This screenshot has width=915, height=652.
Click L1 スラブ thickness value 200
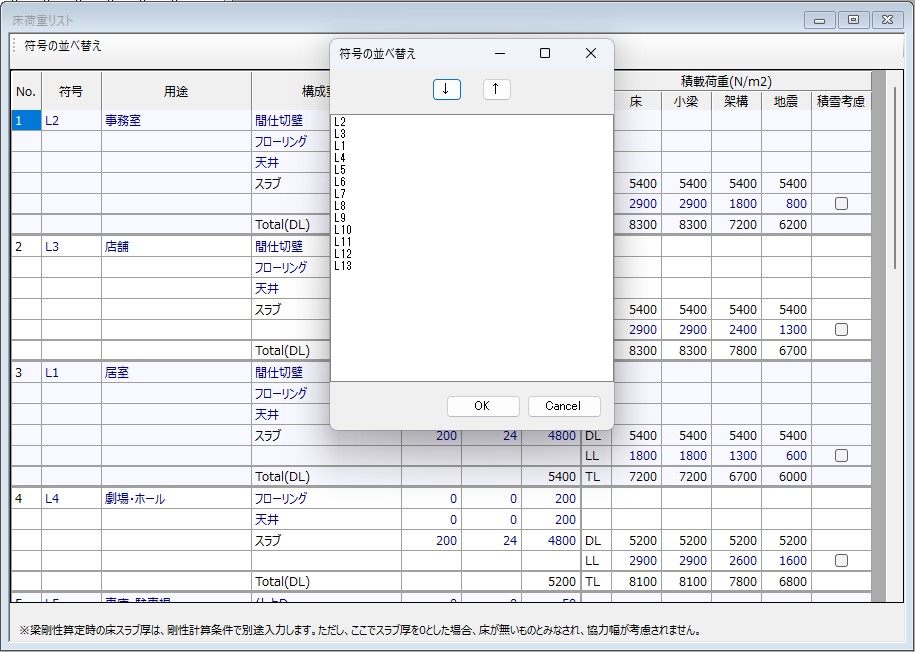coord(431,435)
